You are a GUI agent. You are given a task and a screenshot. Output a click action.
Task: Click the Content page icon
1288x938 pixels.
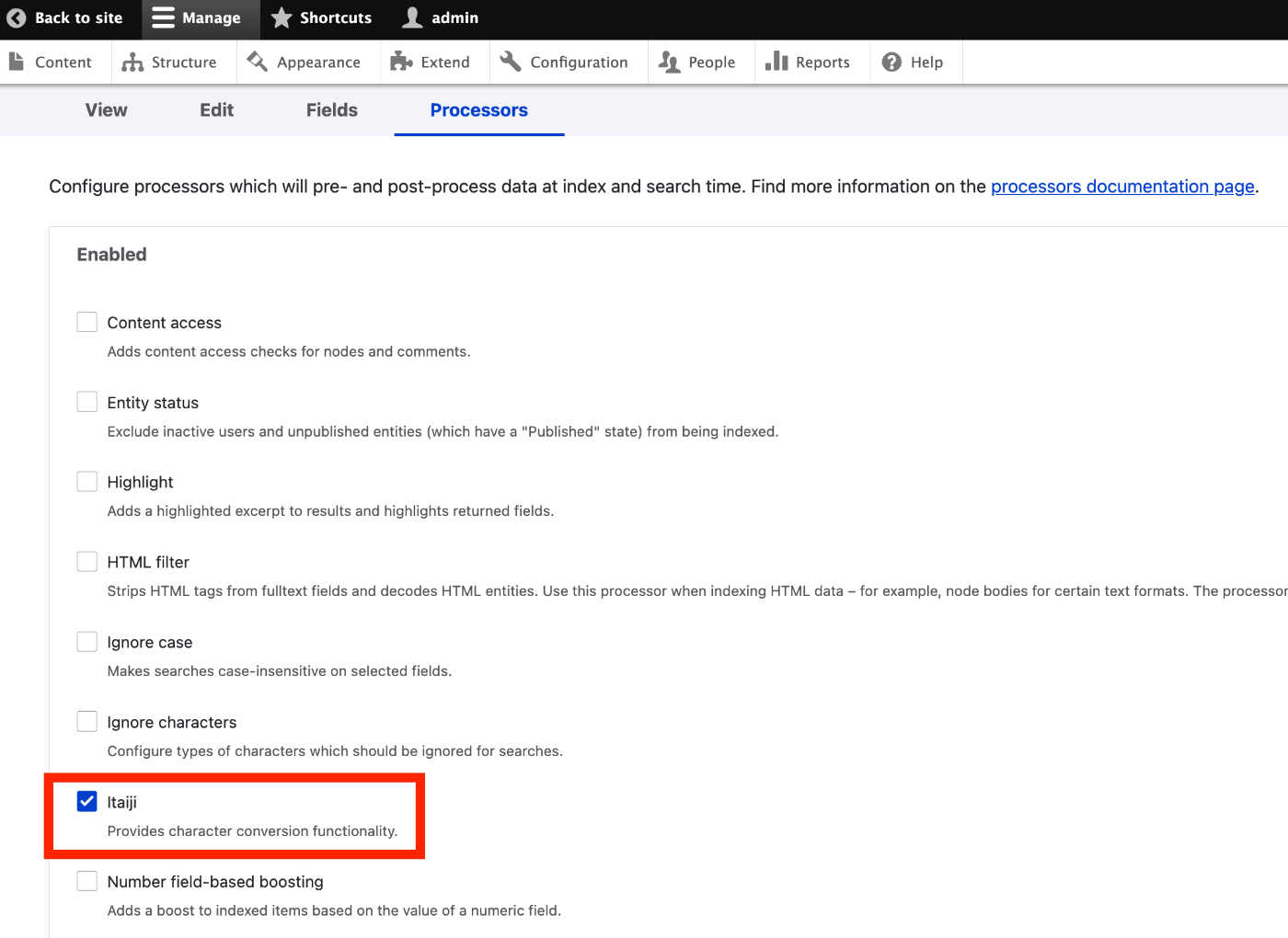click(x=17, y=62)
